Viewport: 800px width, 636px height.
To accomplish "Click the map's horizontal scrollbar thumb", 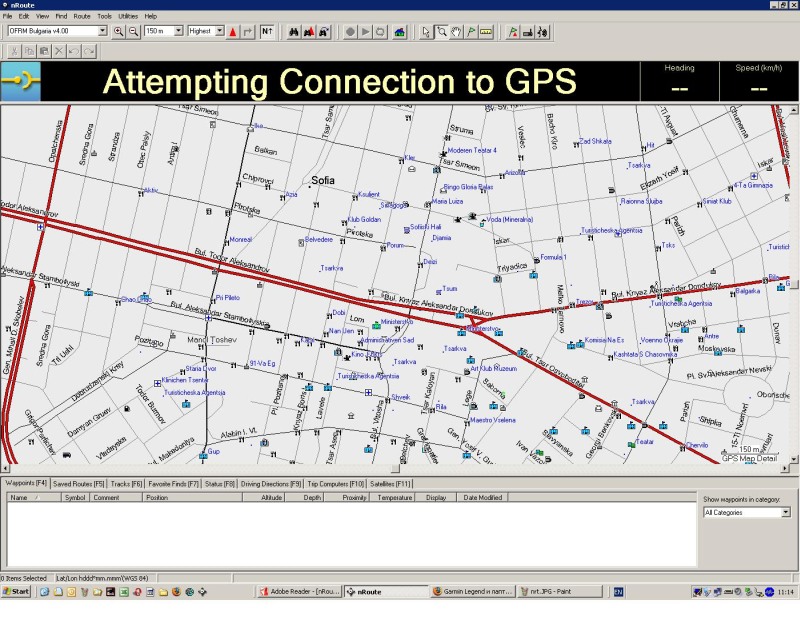I will (x=395, y=468).
